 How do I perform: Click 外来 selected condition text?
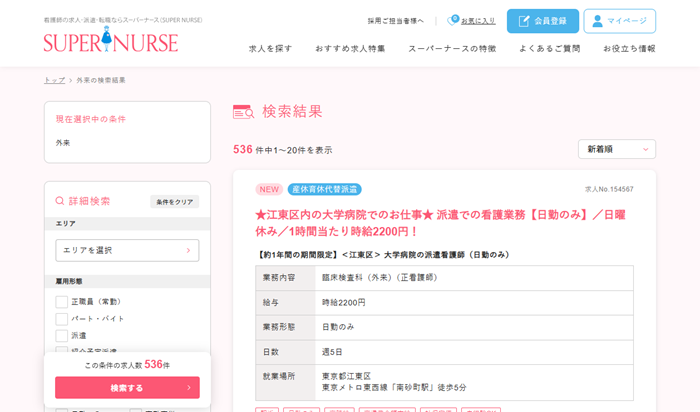coord(63,143)
